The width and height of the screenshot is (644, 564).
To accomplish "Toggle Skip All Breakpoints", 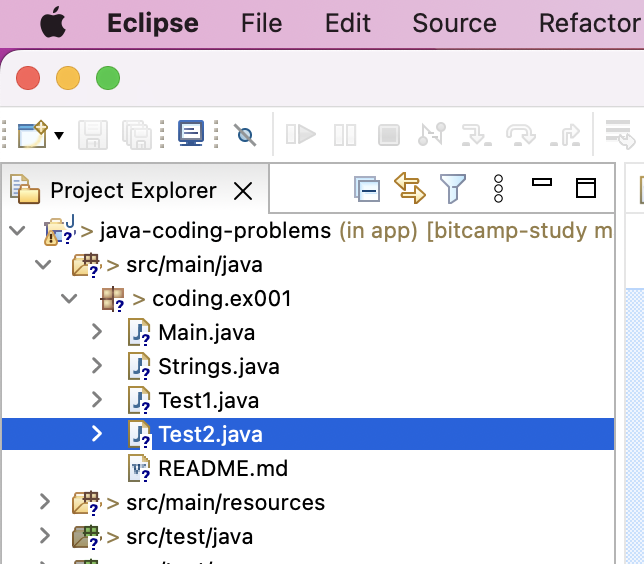I will click(245, 135).
